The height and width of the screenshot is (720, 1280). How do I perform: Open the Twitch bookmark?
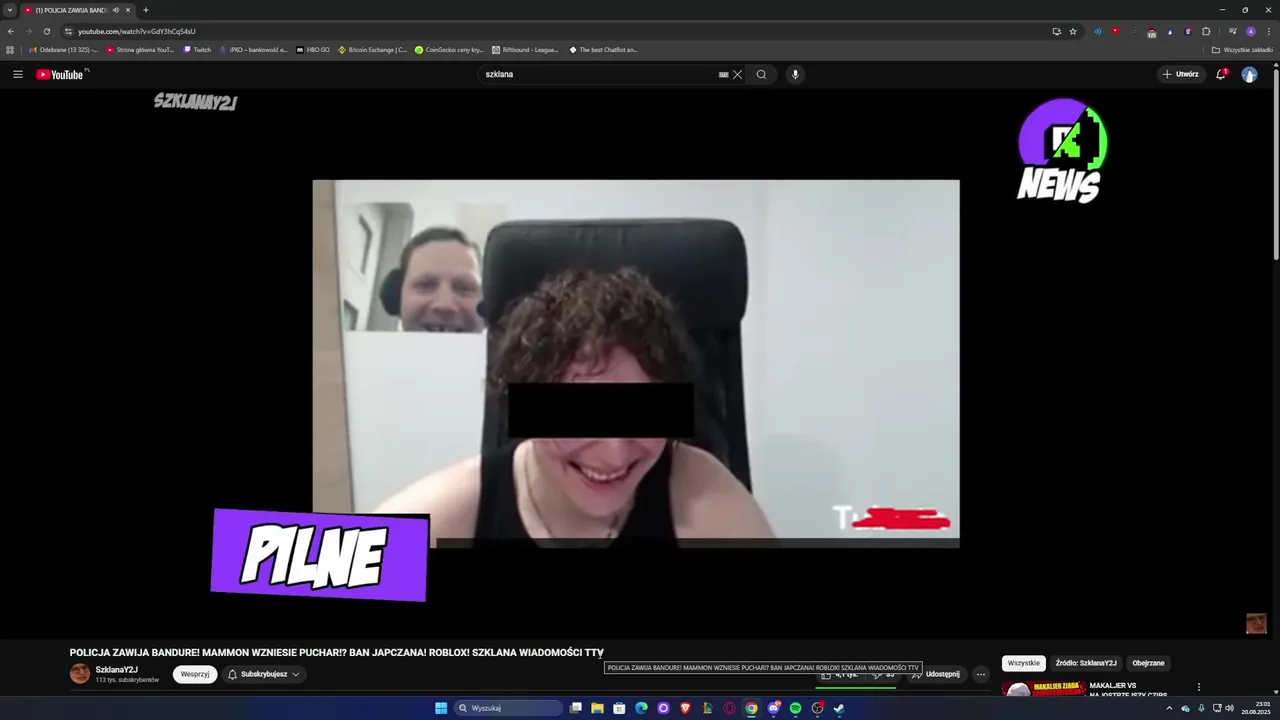pos(198,49)
